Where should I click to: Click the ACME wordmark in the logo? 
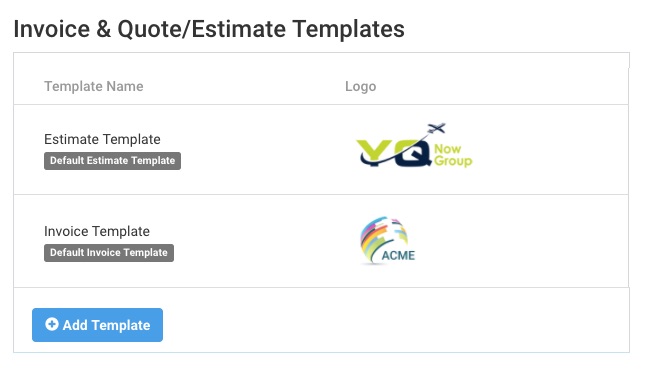click(x=398, y=255)
